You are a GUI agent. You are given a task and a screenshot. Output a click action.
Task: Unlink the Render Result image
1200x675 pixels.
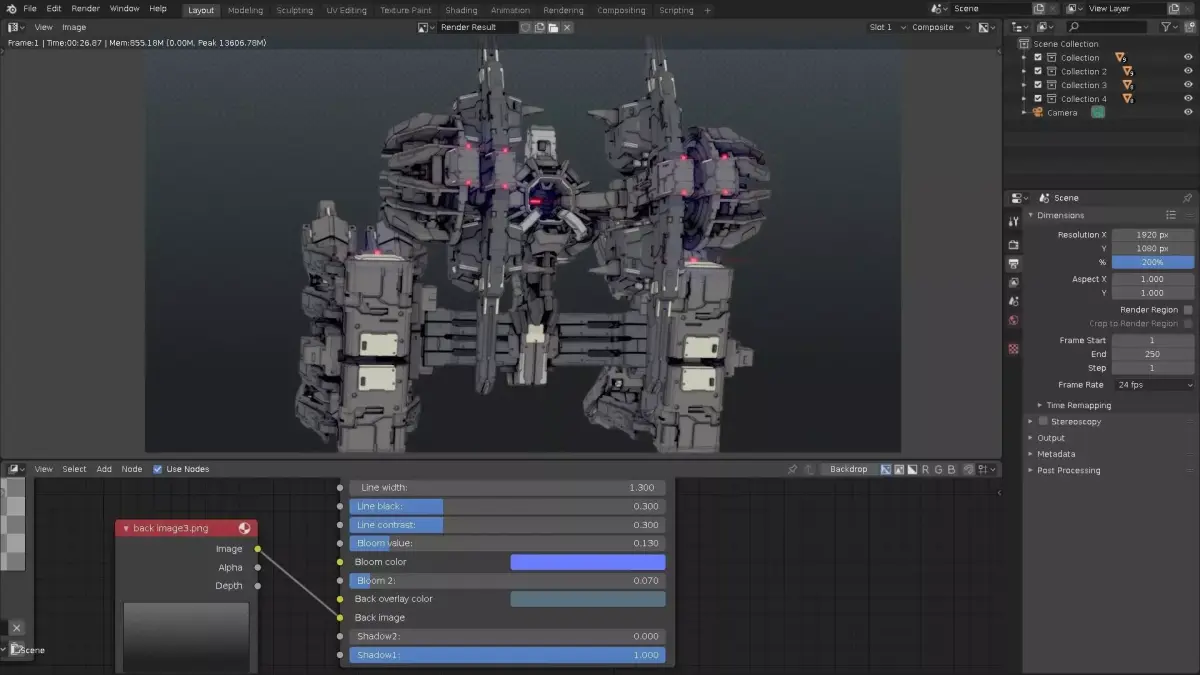click(x=567, y=27)
